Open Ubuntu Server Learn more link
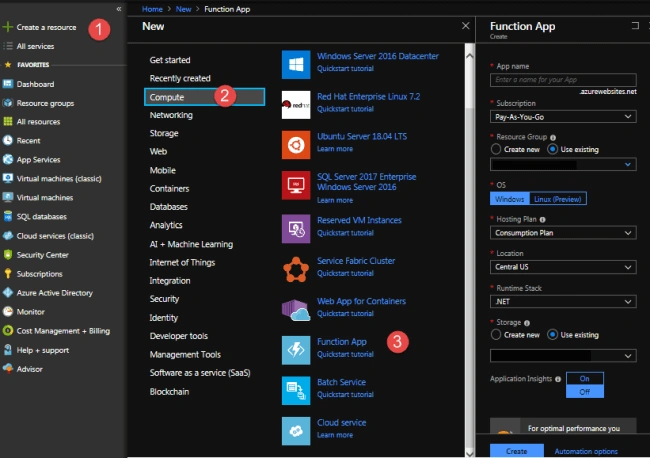 click(x=335, y=149)
